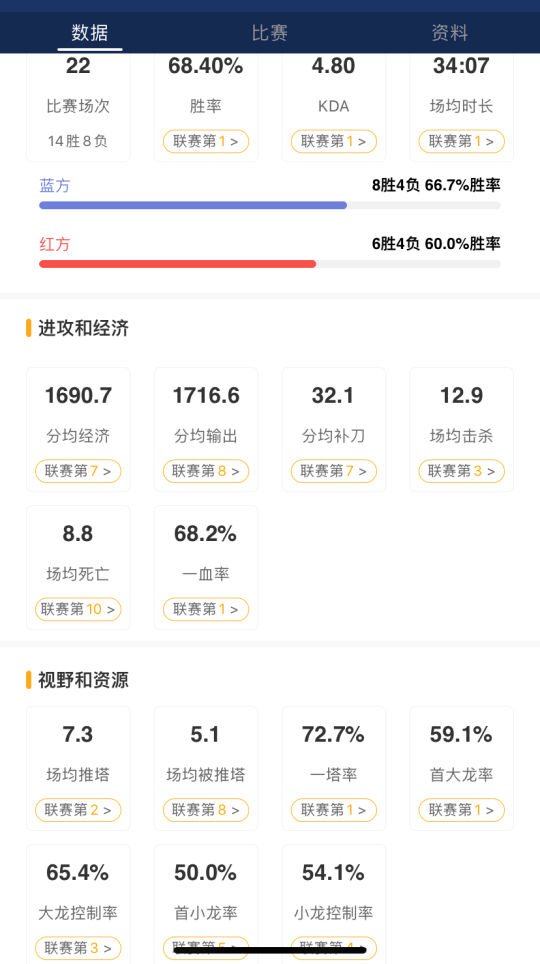Viewport: 540px width, 964px height.
Task: Open league rank badge under 场均时长
Action: coord(462,141)
